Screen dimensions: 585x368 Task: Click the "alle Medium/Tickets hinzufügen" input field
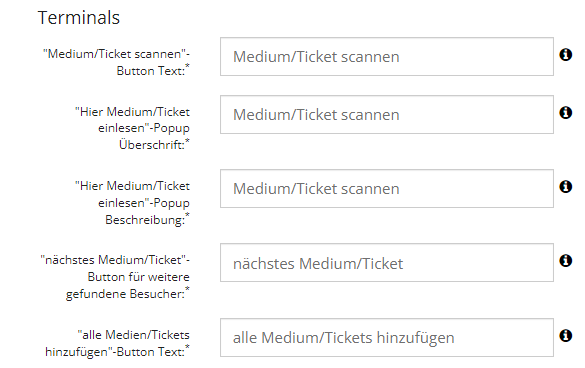(387, 337)
